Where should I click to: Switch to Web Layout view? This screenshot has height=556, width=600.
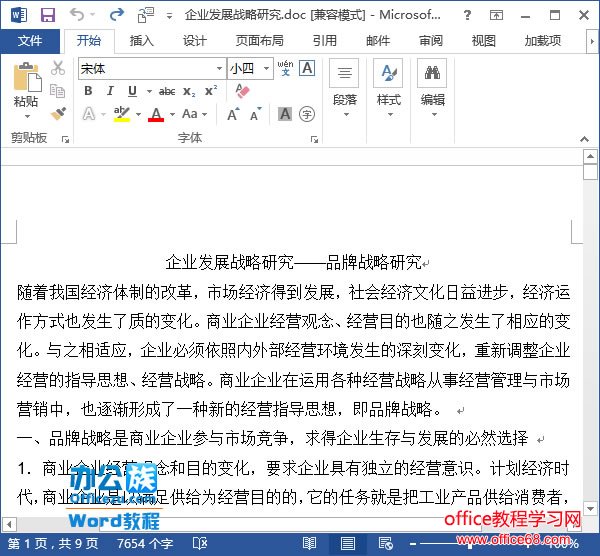[385, 543]
